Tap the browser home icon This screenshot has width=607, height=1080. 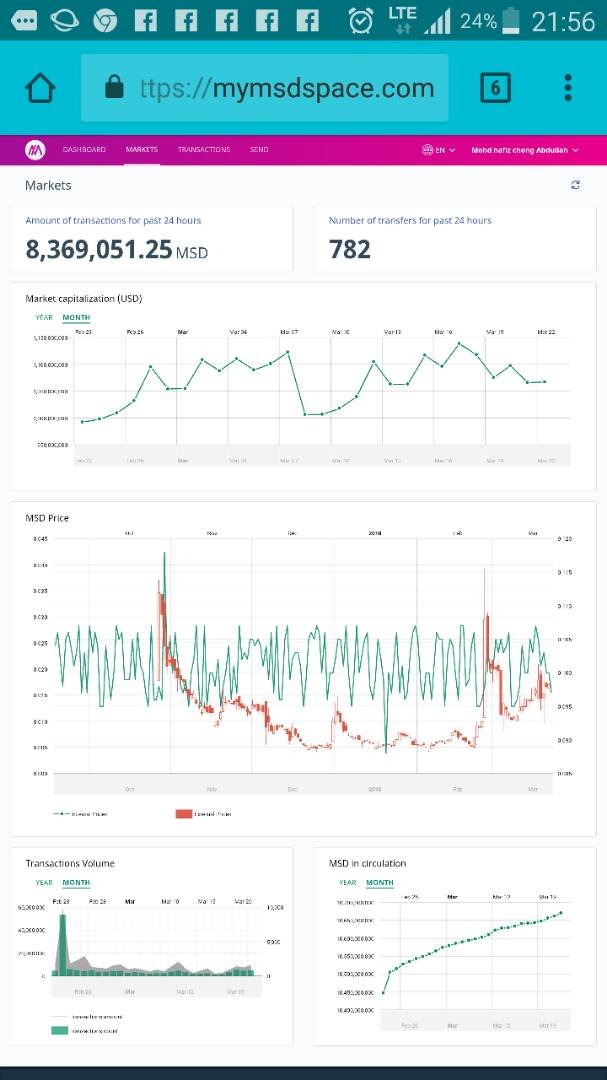40,88
